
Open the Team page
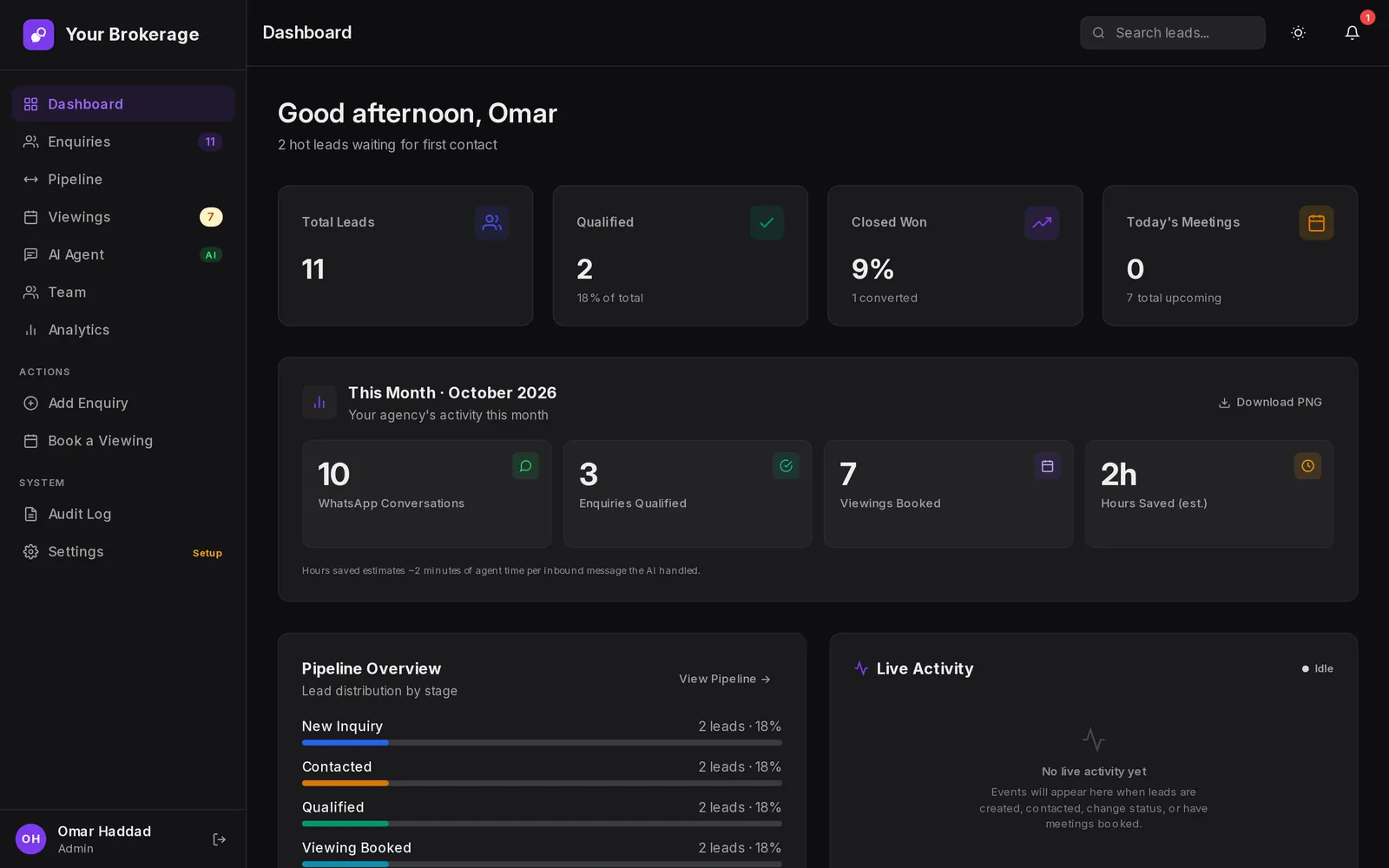123,292
